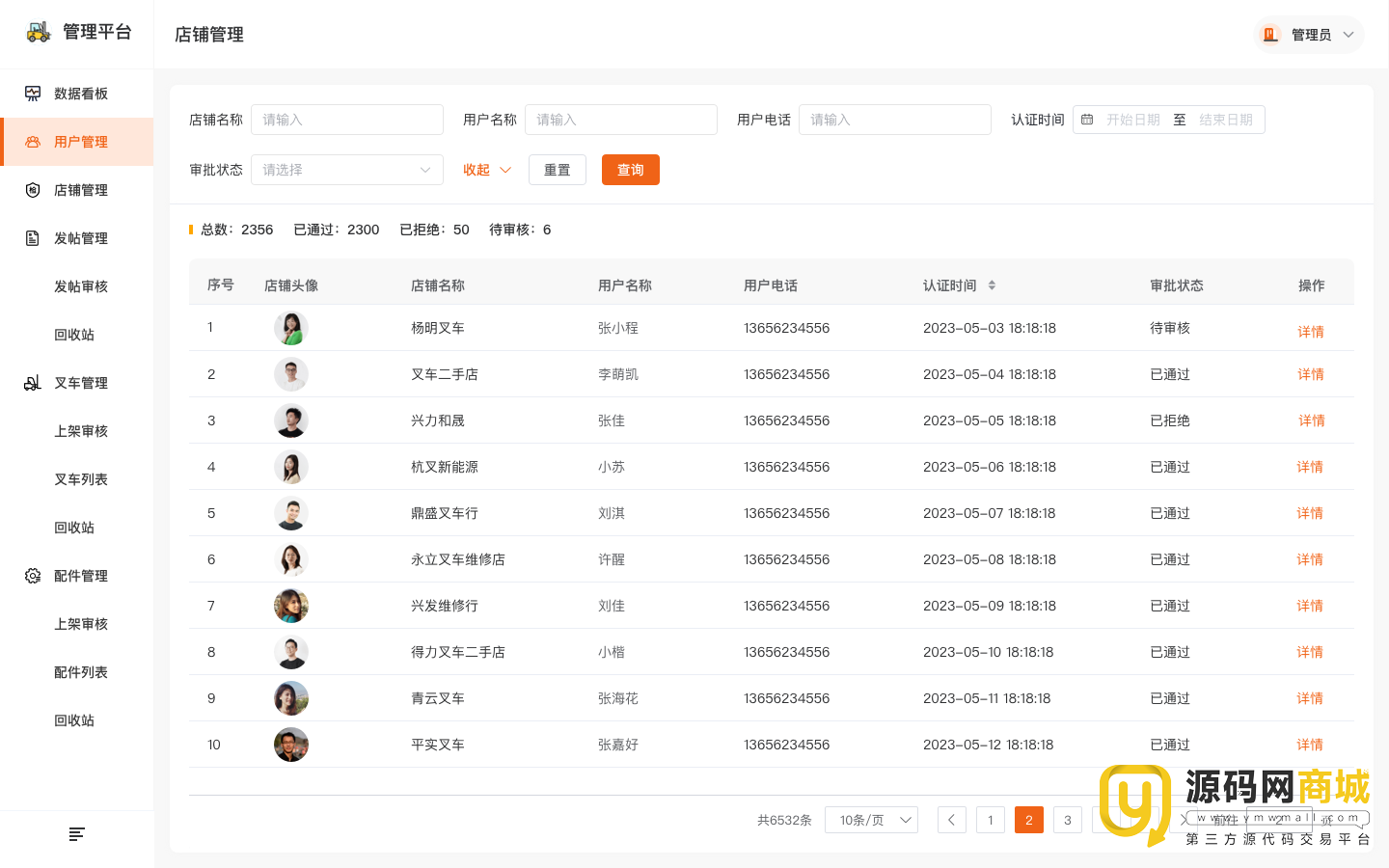Collapse the sidebar using the bottom menu icon
Screen dimensions: 1389x868
77,834
